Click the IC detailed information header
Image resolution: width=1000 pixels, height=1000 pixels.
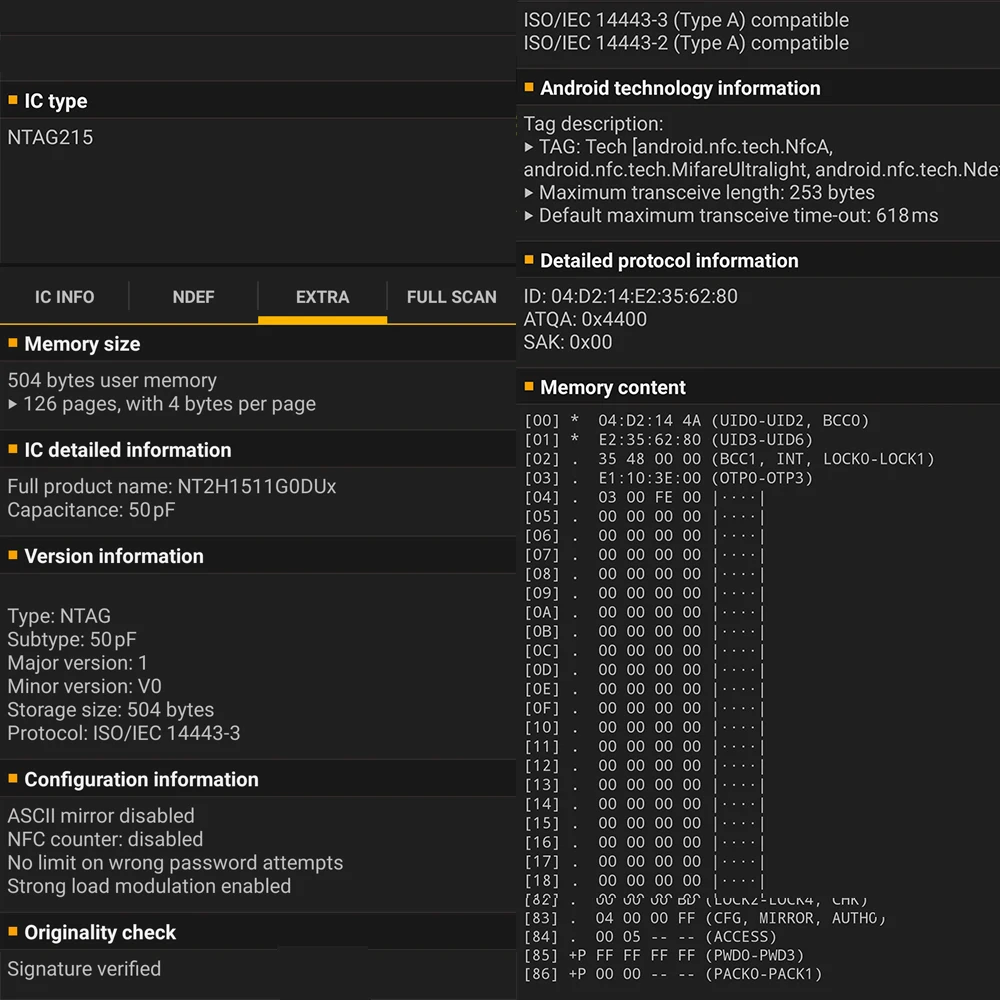tap(258, 450)
